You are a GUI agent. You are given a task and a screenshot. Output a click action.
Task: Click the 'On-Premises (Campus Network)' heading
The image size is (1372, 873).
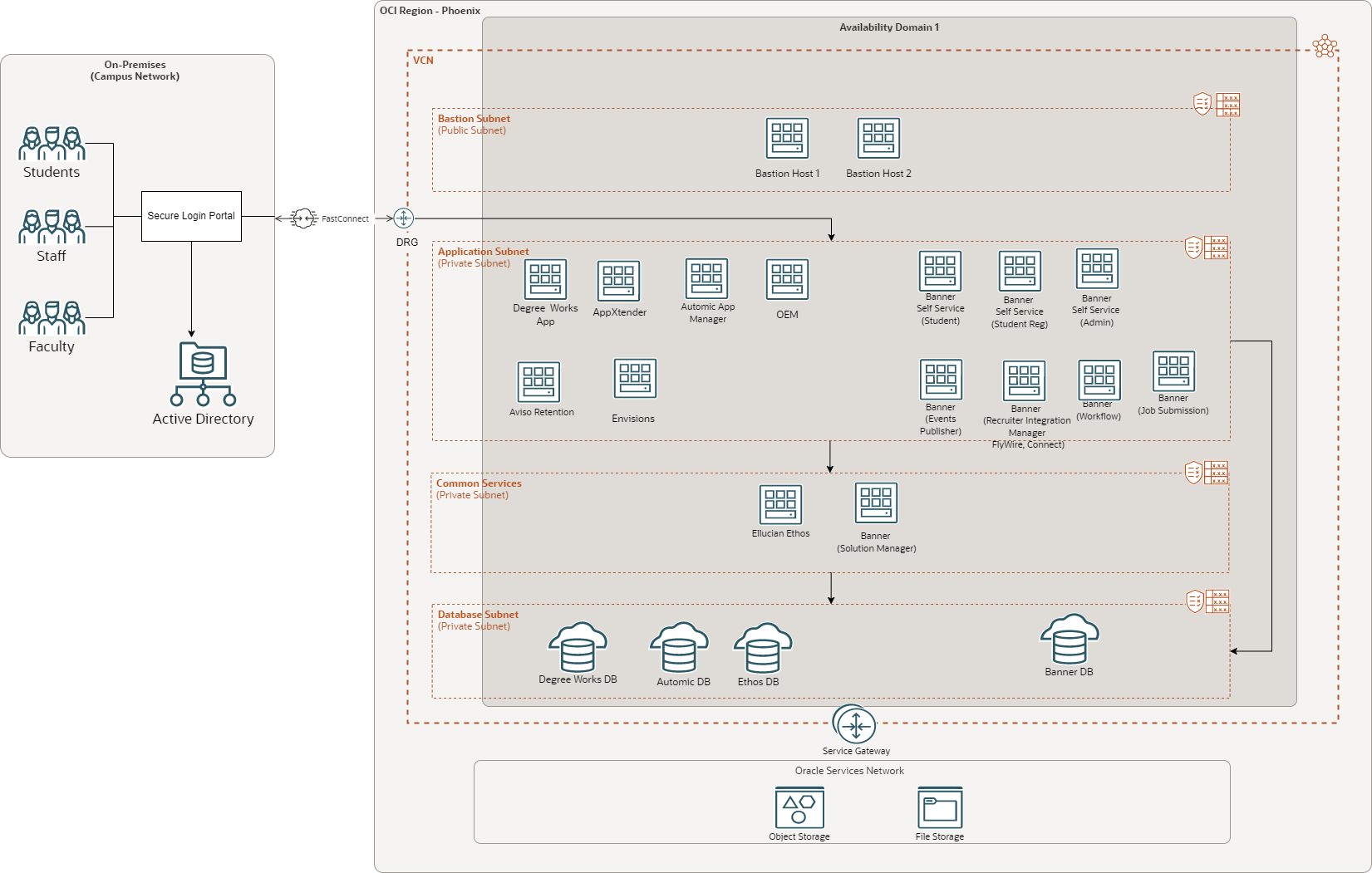pyautogui.click(x=135, y=71)
